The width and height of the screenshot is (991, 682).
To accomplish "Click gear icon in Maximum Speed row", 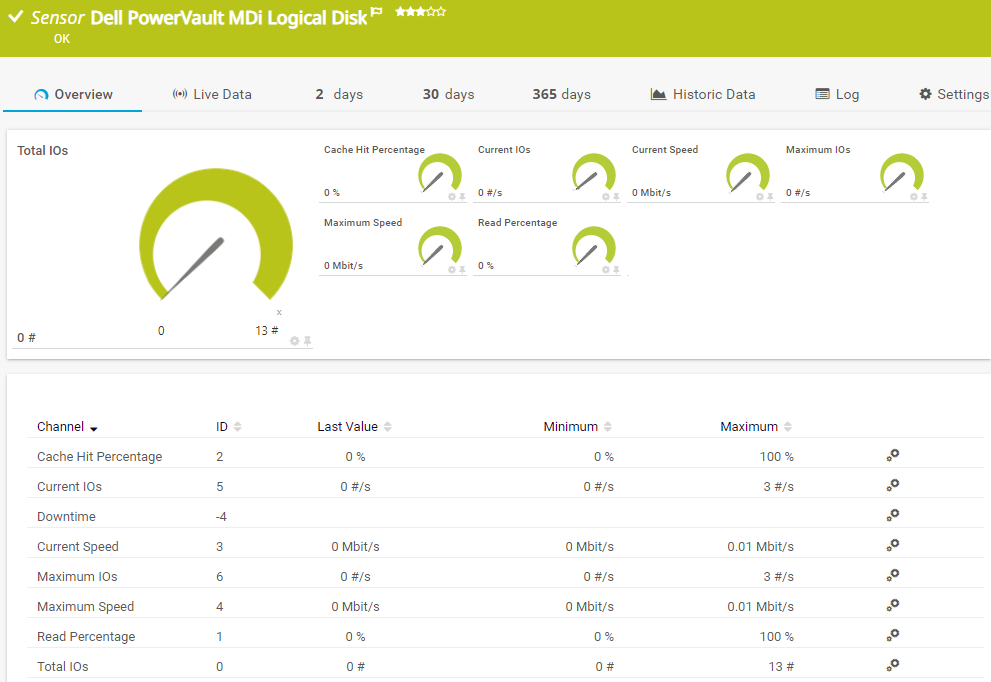I will [x=893, y=605].
